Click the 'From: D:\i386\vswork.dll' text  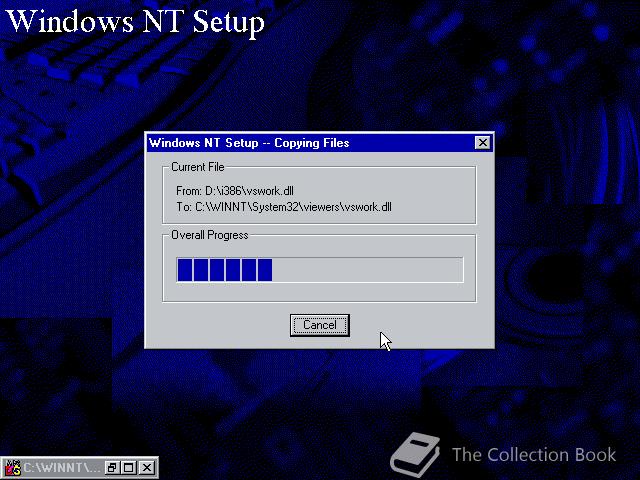[235, 191]
